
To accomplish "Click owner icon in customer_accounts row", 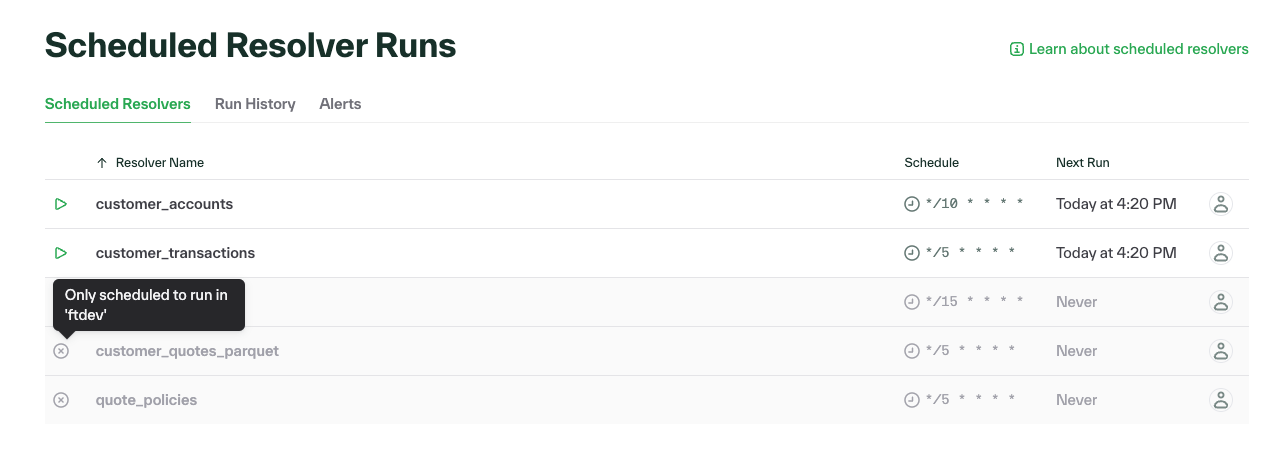I will [x=1220, y=204].
